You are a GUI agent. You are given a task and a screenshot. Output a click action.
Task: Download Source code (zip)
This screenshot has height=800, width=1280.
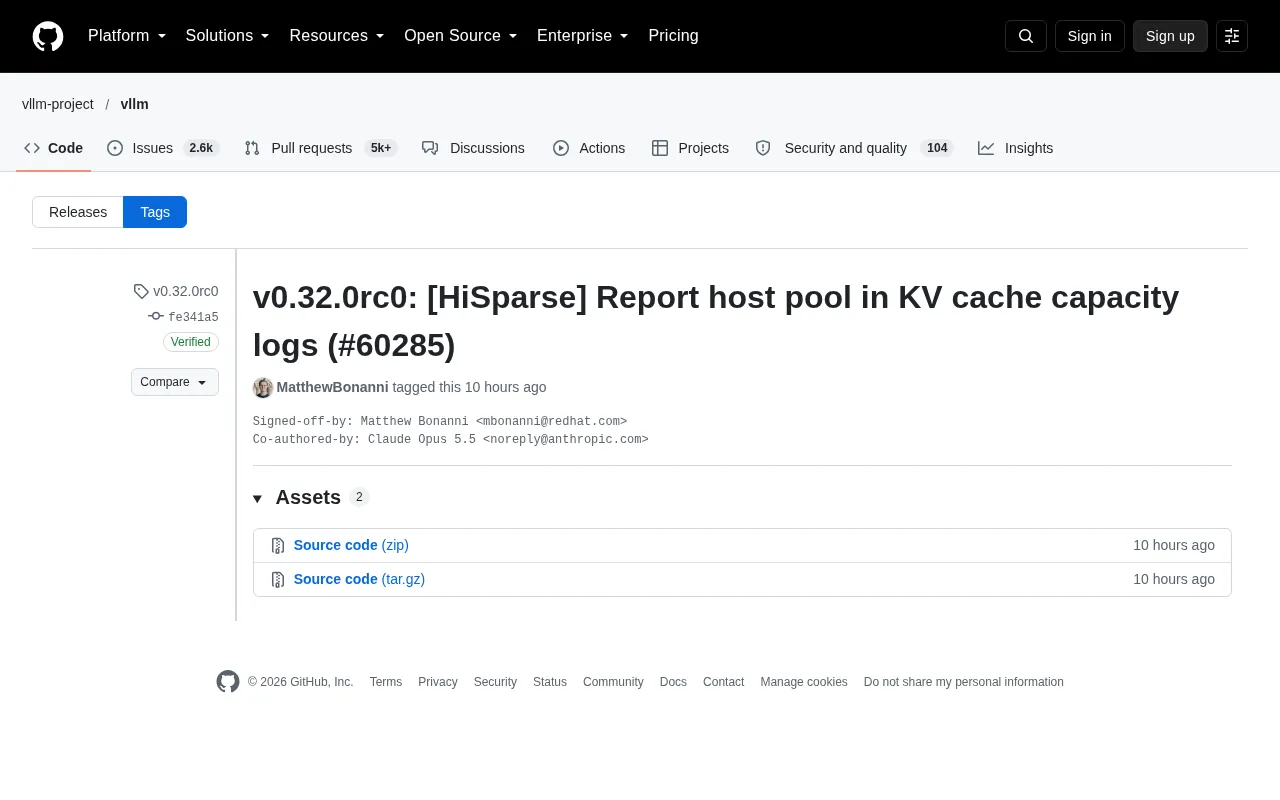pos(351,545)
